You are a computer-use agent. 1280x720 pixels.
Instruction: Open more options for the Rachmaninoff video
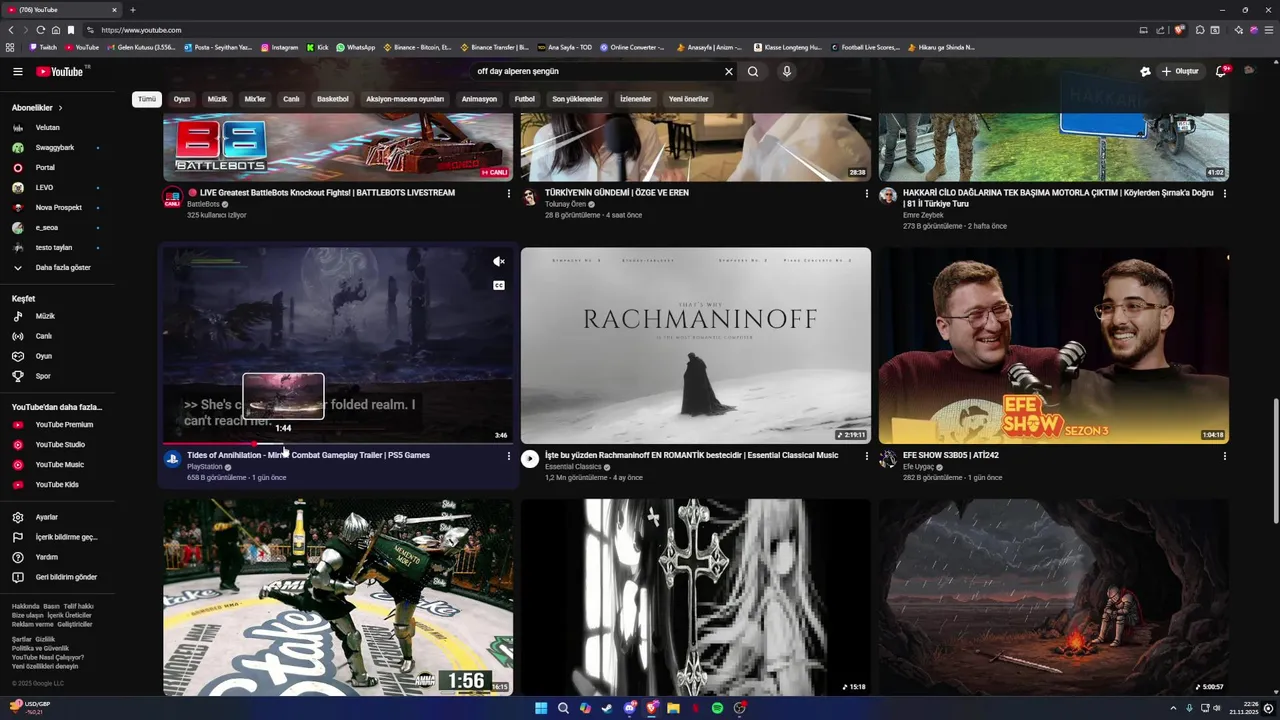[866, 456]
